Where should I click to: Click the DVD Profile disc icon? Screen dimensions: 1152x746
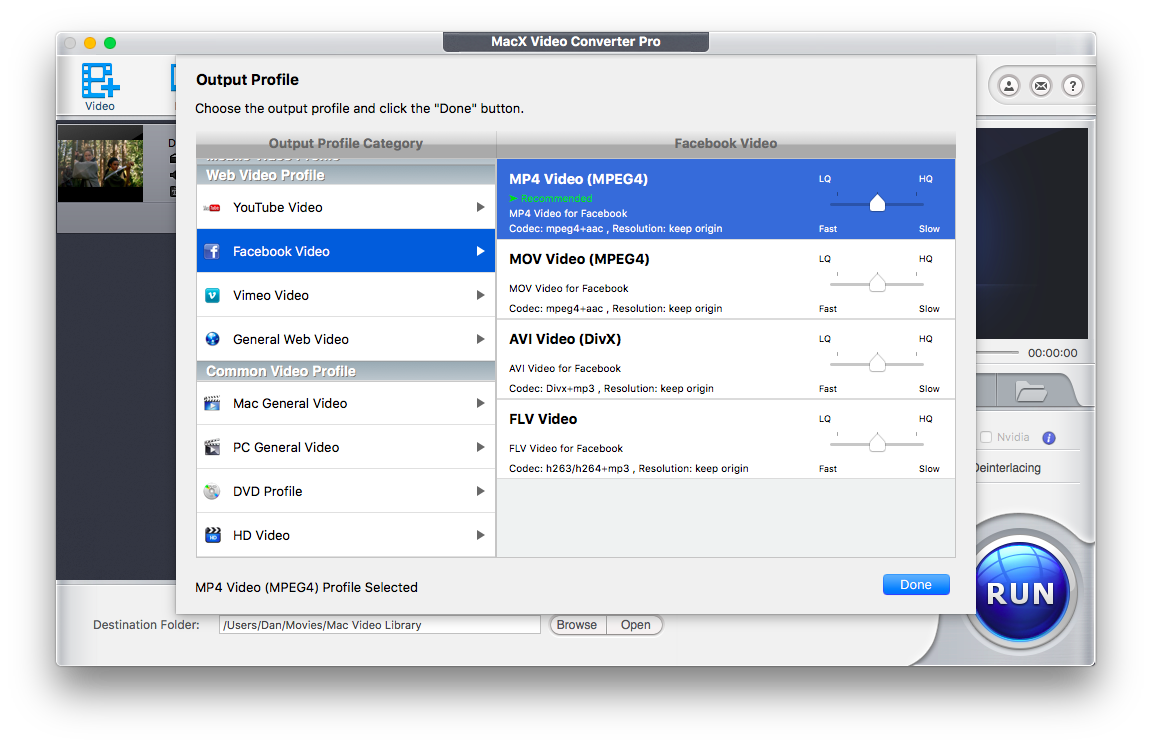point(212,491)
